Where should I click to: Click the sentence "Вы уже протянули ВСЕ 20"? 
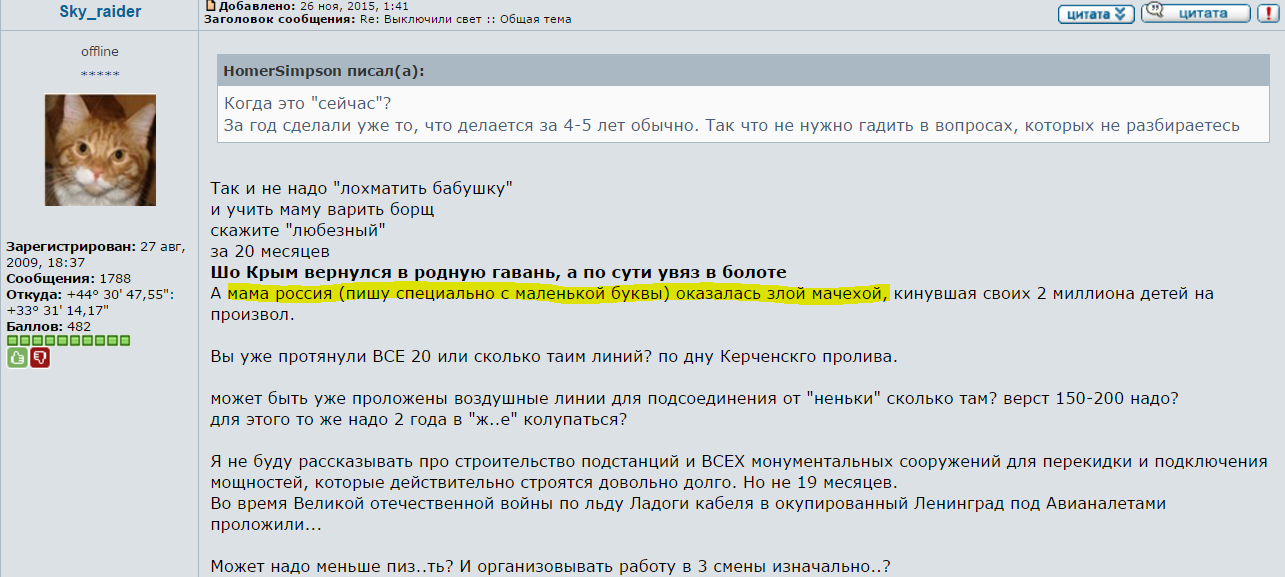point(555,356)
